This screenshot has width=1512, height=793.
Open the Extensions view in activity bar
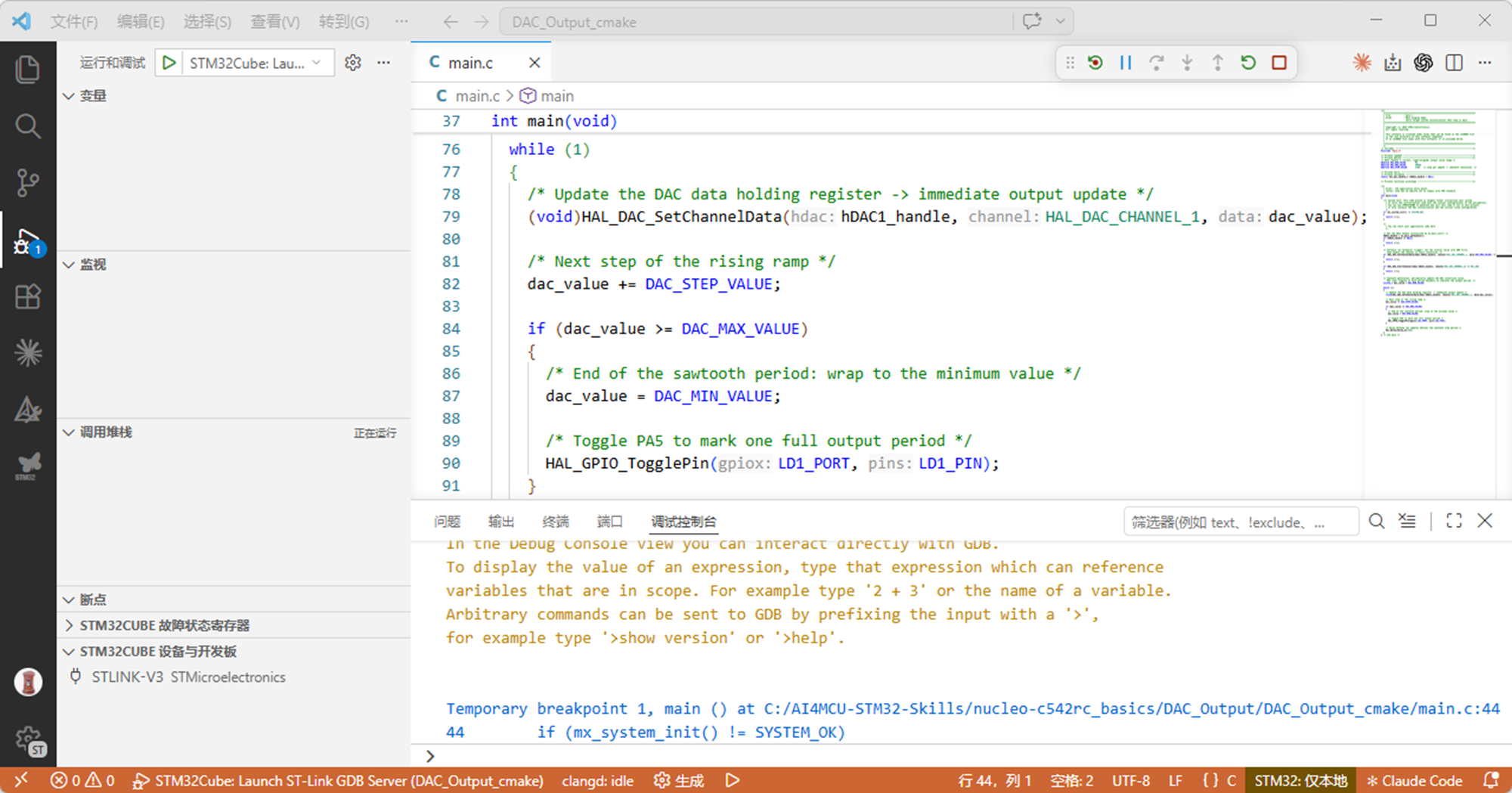coord(28,296)
